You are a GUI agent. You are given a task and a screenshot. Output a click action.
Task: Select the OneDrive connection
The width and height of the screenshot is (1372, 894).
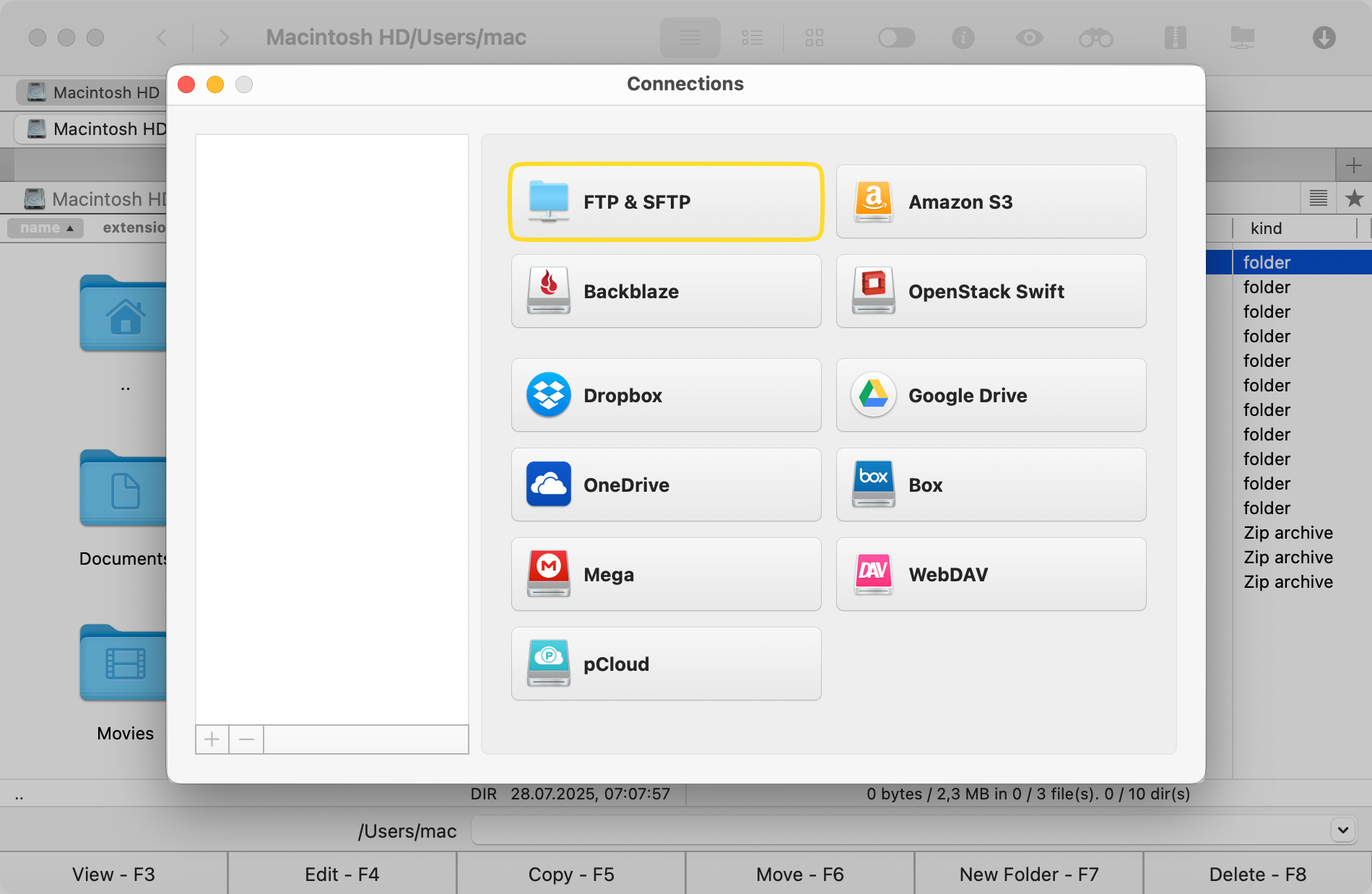tap(665, 485)
